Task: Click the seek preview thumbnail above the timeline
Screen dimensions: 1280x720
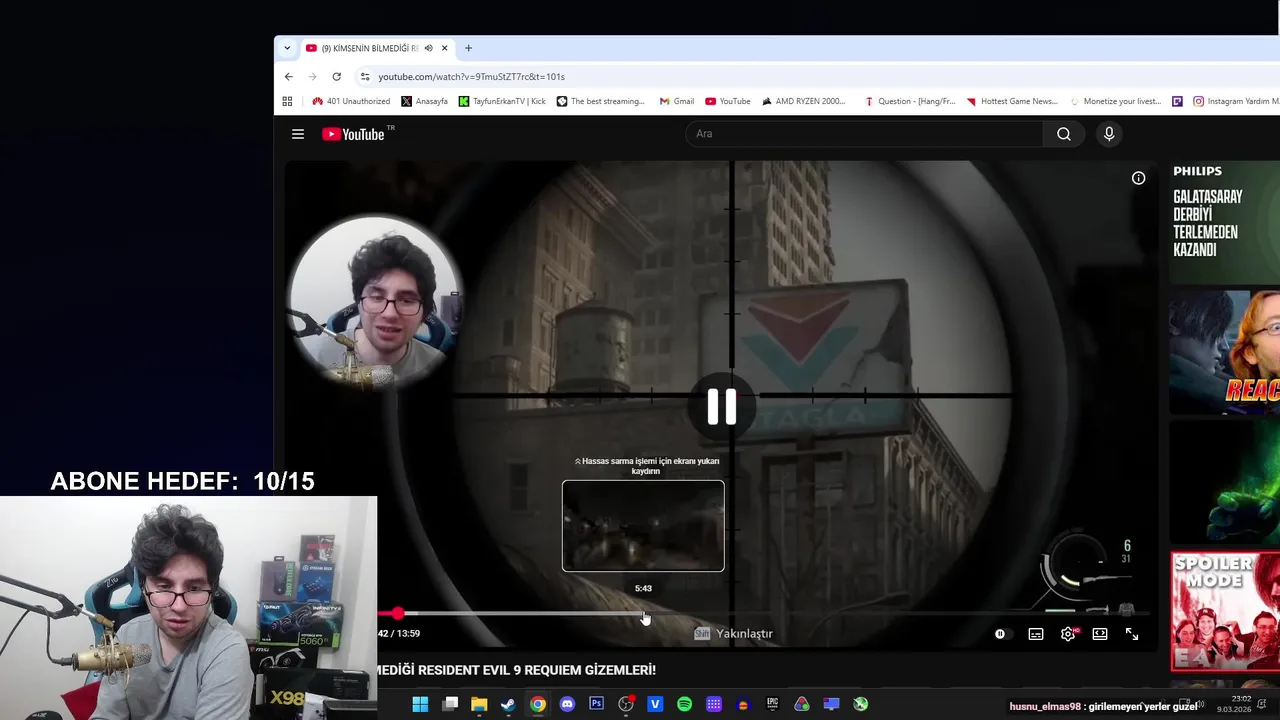Action: [x=643, y=526]
